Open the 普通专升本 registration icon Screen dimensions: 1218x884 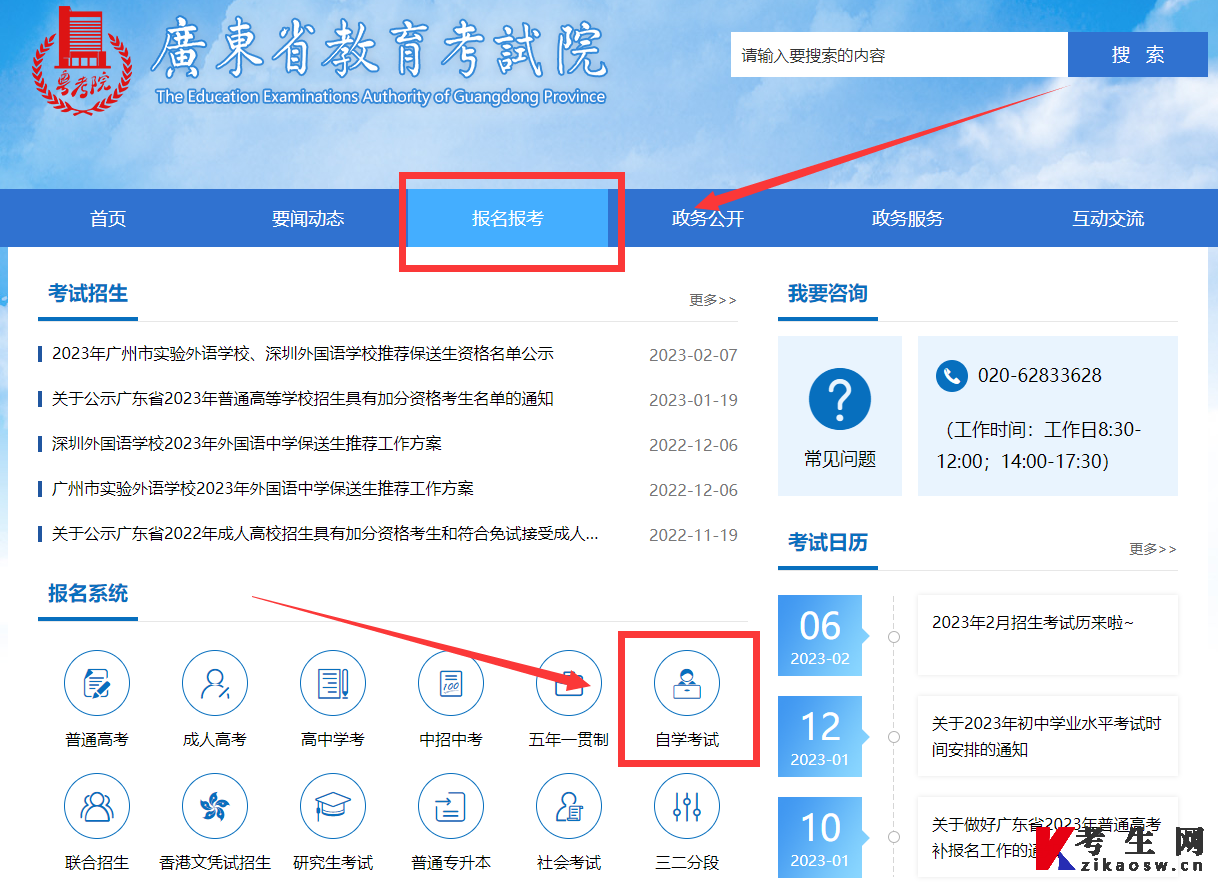[451, 806]
